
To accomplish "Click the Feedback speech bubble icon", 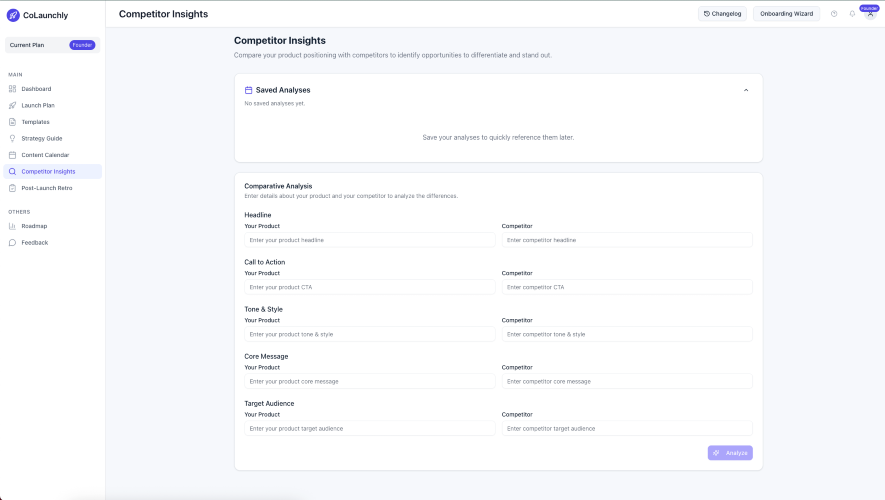I will tap(12, 242).
